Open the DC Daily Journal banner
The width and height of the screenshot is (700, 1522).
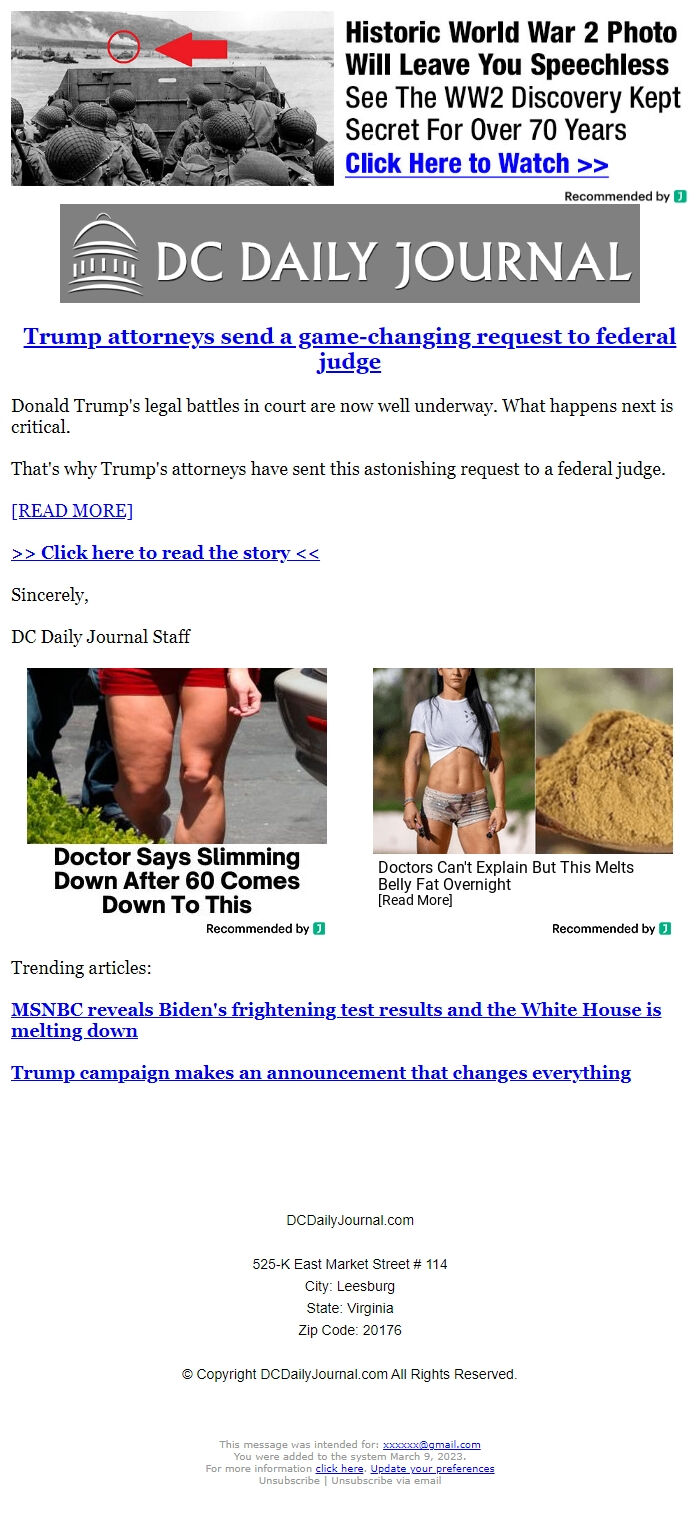[350, 253]
